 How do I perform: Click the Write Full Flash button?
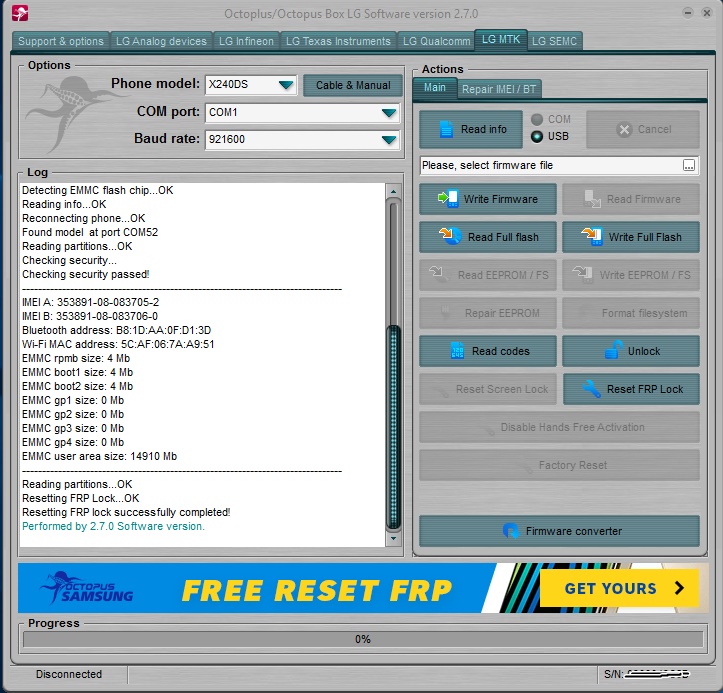[631, 237]
